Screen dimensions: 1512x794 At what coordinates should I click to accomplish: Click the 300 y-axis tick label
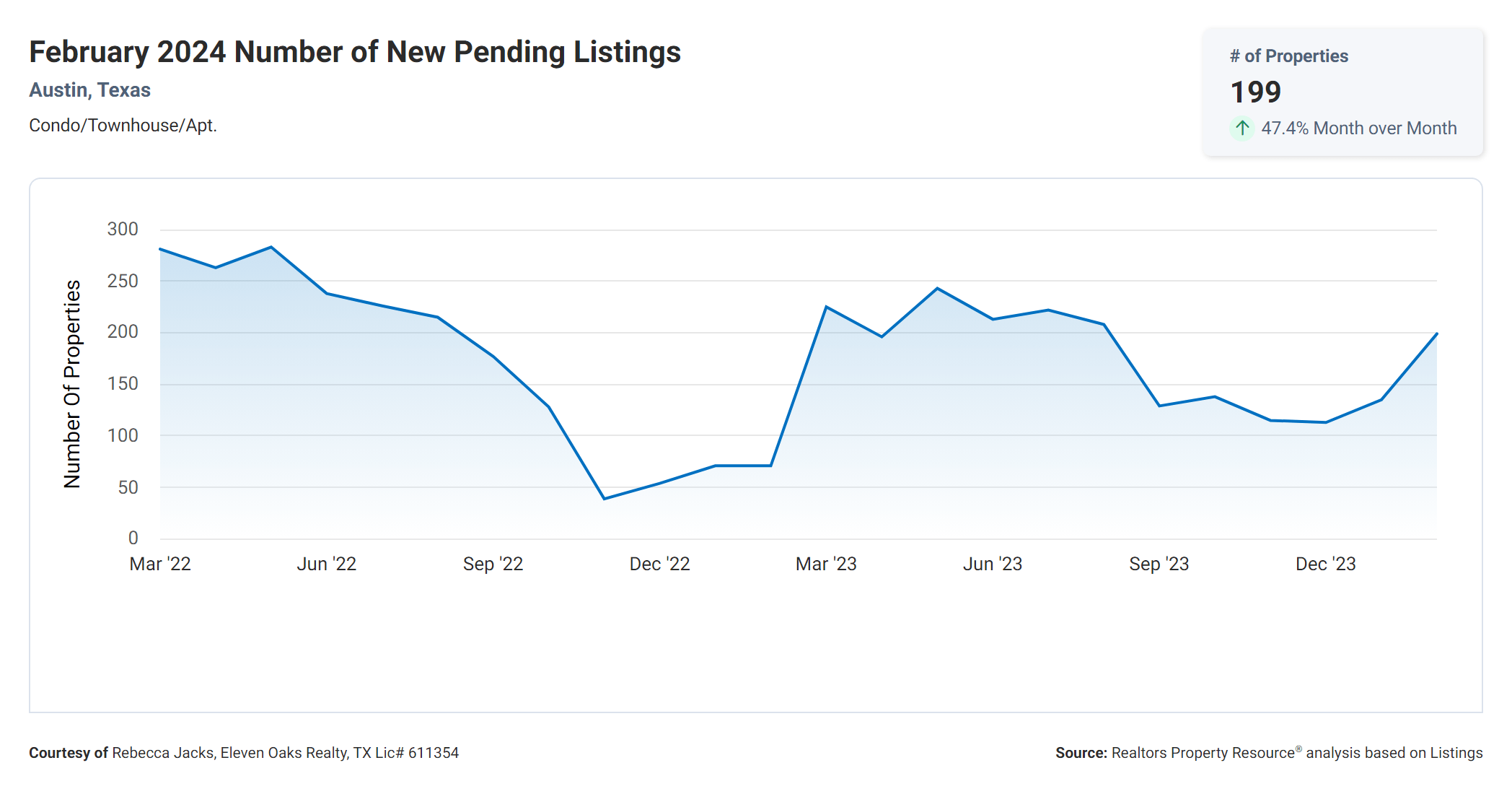pos(123,230)
